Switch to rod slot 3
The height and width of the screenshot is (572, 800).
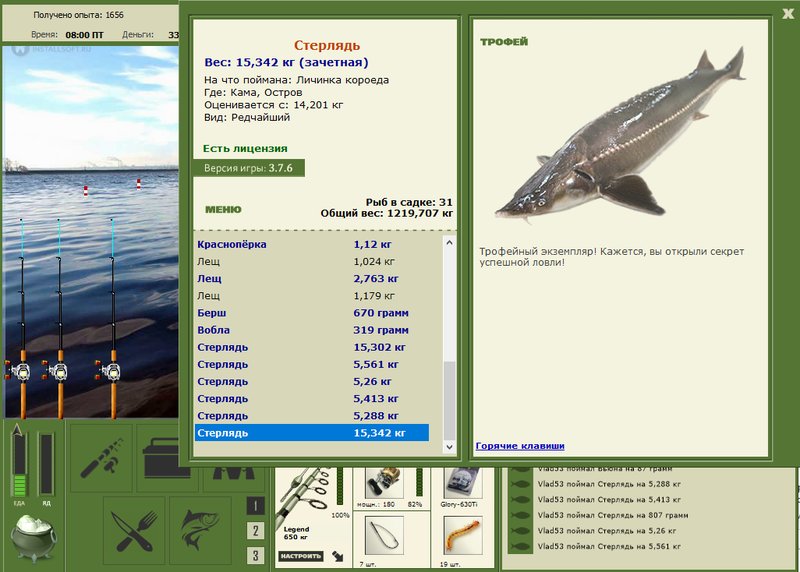click(255, 555)
